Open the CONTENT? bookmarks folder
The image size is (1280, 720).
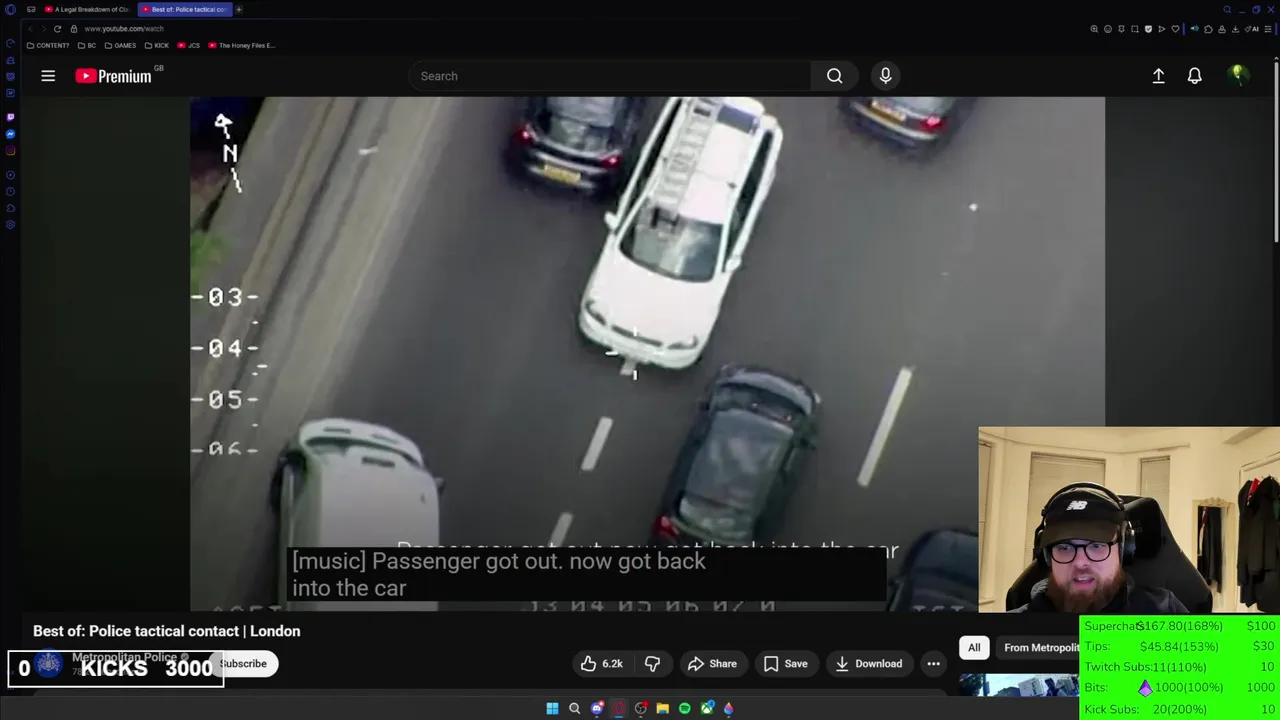(48, 45)
